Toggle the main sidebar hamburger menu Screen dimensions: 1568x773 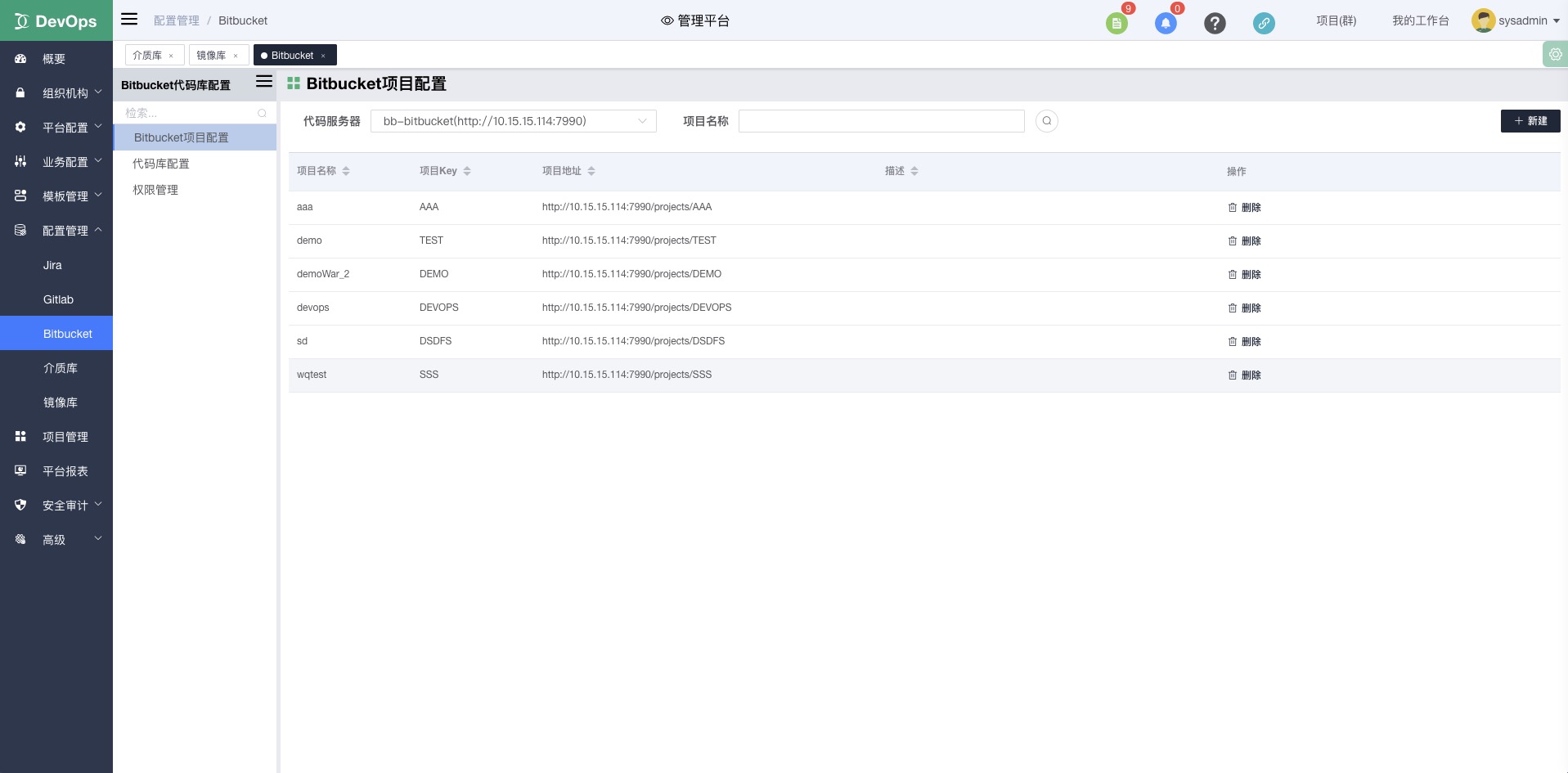click(129, 19)
